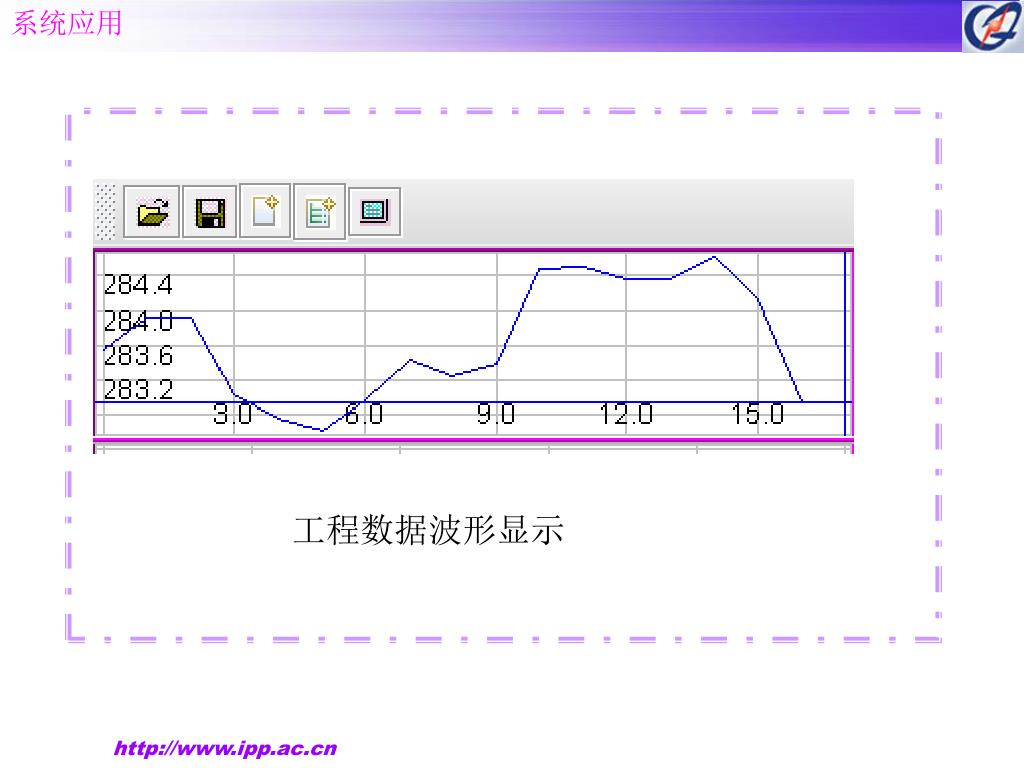This screenshot has height=768, width=1024.
Task: Click the 283.6 y-axis label
Action: (138, 356)
